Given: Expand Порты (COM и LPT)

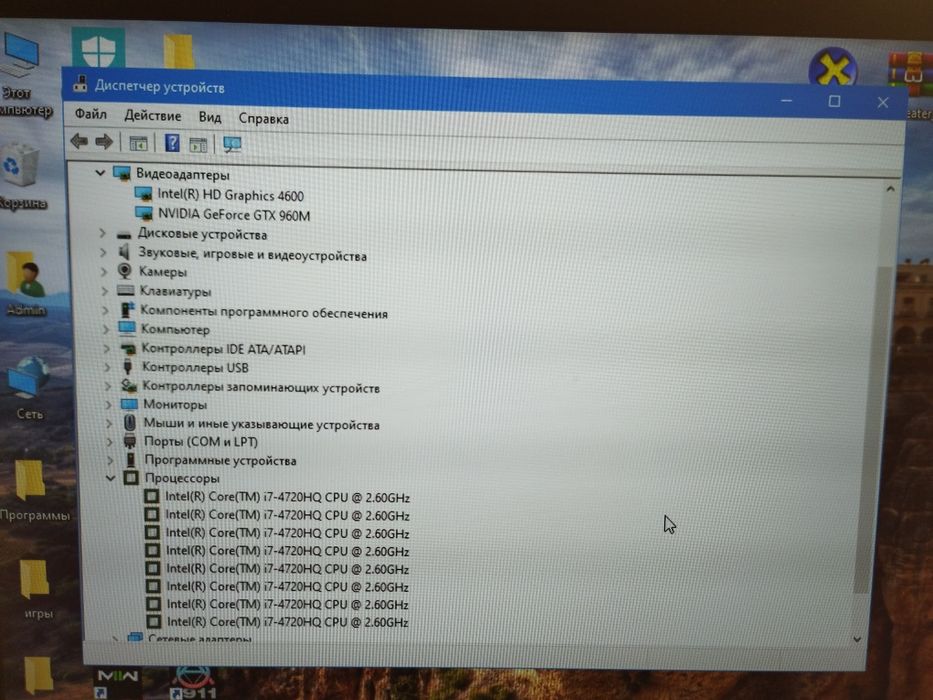Looking at the screenshot, I should coord(109,442).
